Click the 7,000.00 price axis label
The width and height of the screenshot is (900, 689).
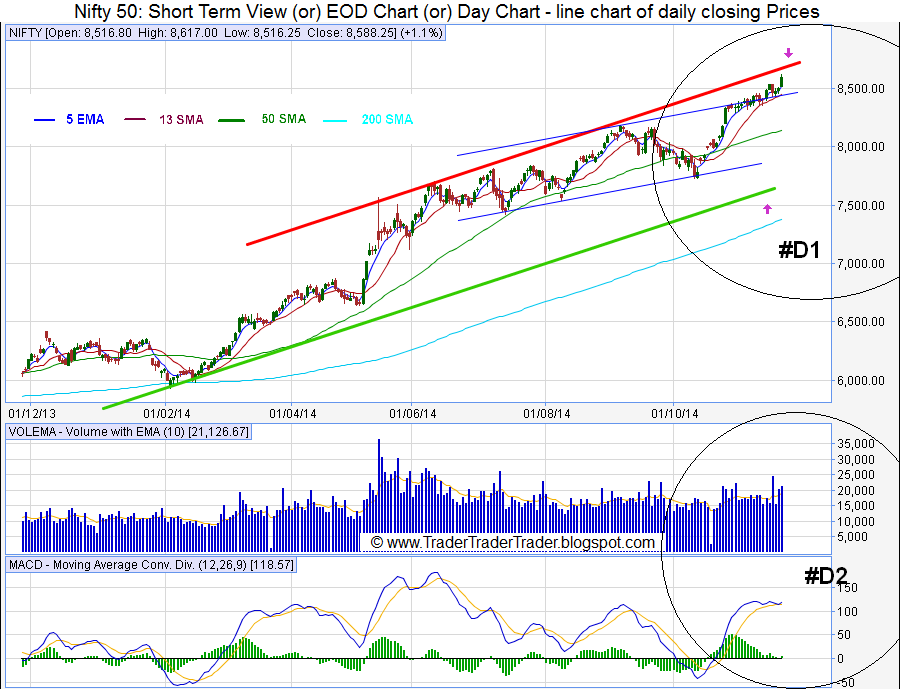(x=860, y=264)
